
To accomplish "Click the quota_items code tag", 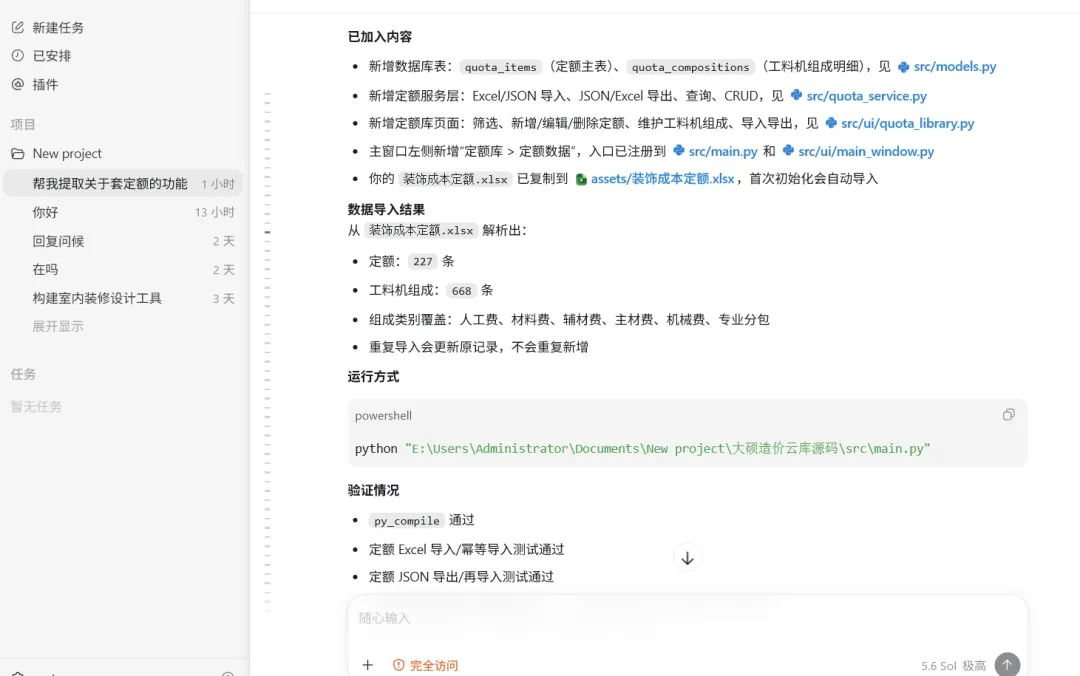I will click(x=501, y=67).
